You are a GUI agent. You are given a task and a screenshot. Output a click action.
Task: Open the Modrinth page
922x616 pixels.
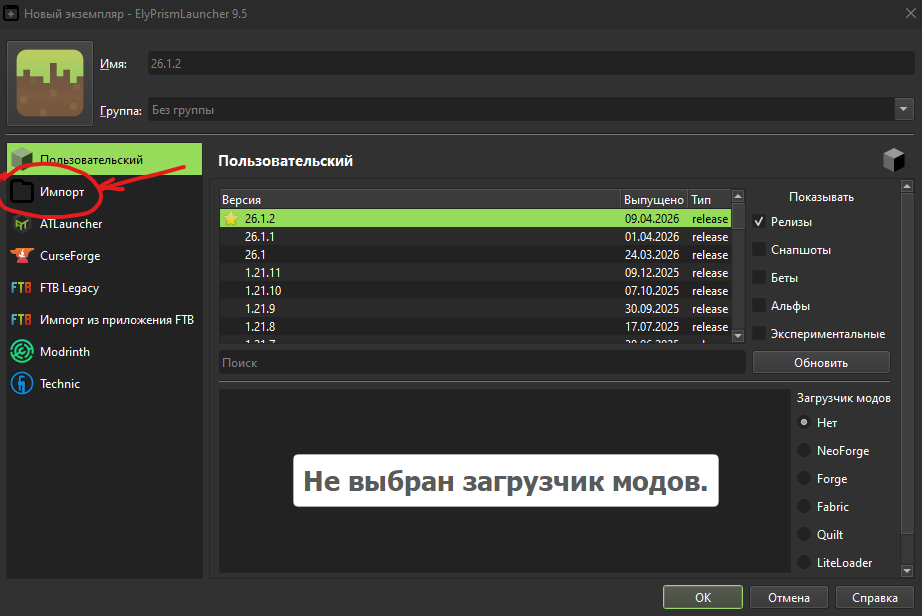click(105, 351)
